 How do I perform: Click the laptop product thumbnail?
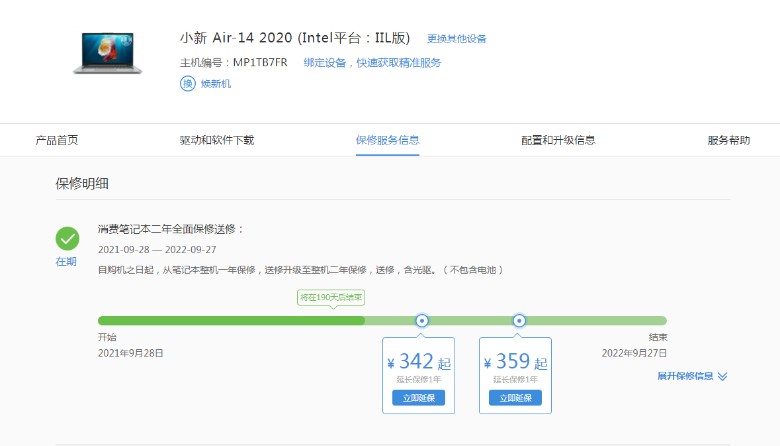coord(108,53)
